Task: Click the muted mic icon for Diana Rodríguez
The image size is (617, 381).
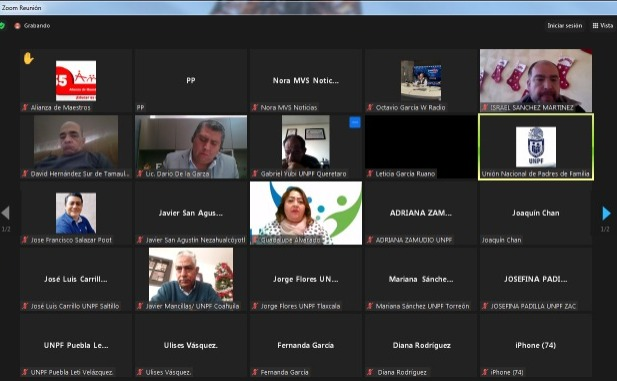Action: coord(369,372)
